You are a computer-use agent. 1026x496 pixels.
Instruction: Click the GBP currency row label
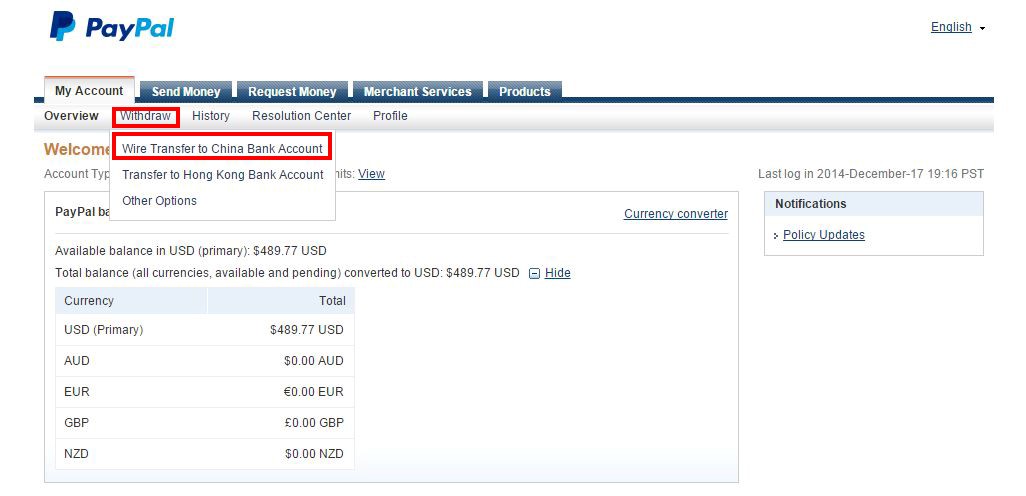(x=77, y=423)
